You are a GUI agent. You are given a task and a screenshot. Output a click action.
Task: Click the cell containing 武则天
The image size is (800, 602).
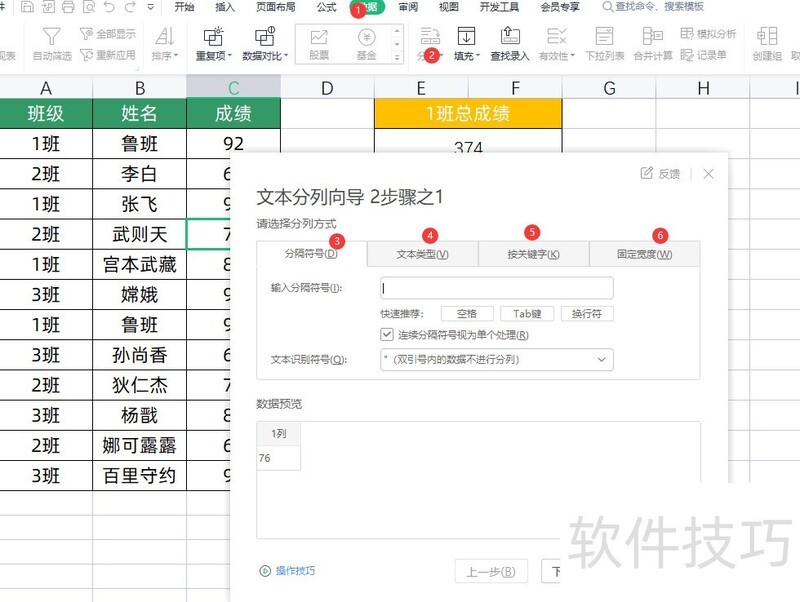click(140, 235)
